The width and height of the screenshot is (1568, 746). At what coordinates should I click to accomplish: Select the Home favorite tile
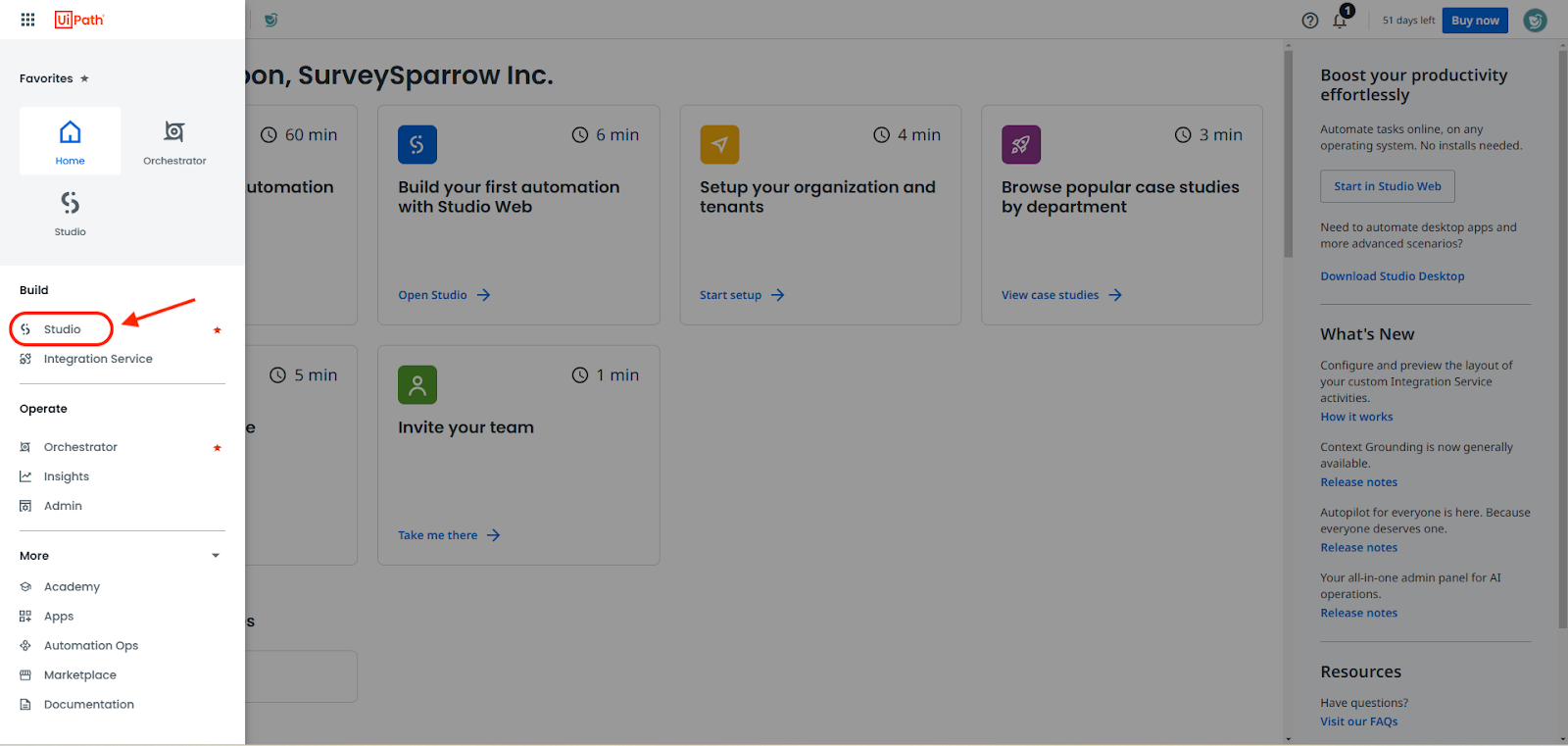coord(70,141)
